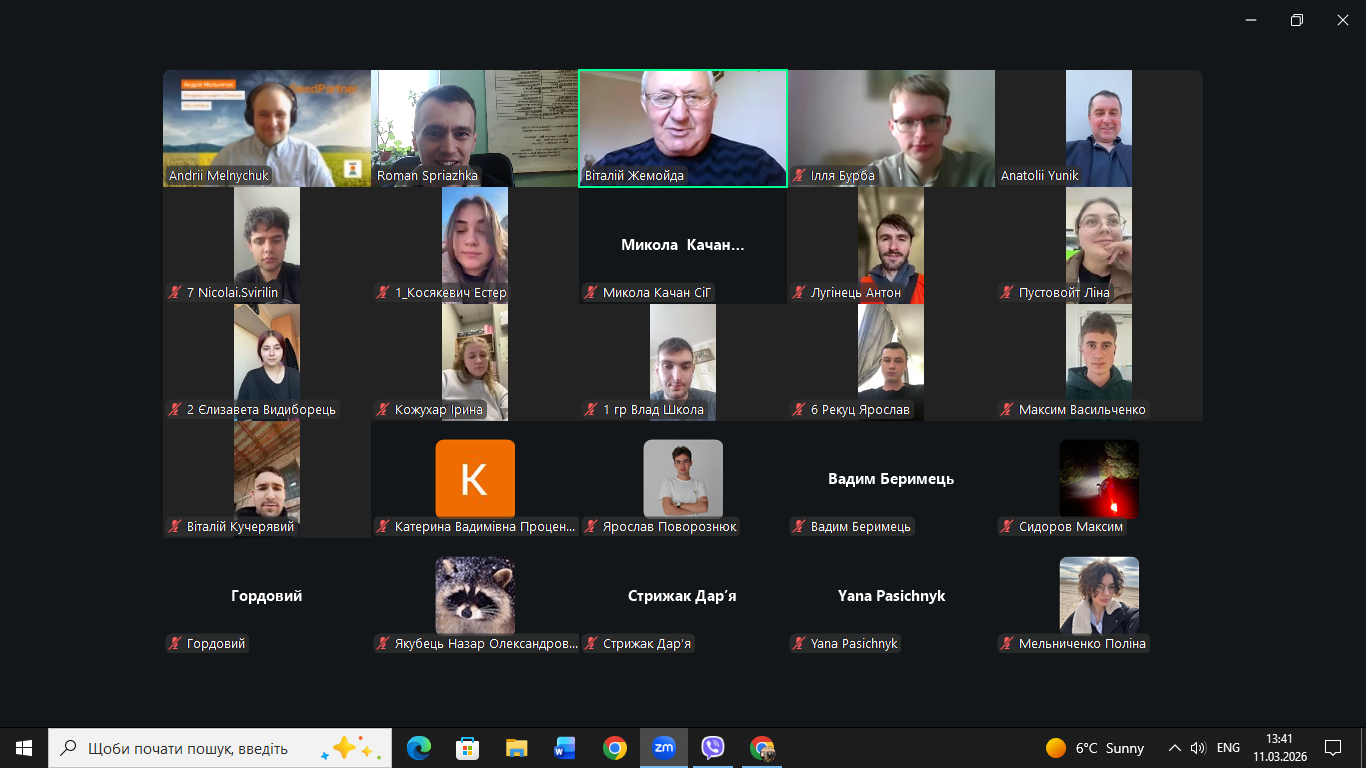
Task: Click the orange K avatar of Катерина
Action: [475, 479]
